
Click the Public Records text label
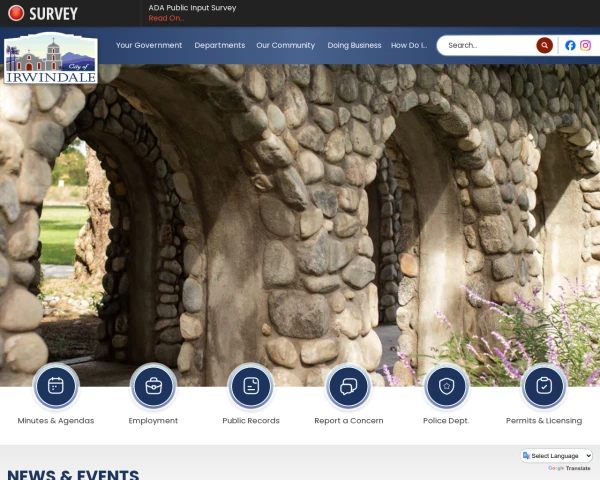coord(251,420)
